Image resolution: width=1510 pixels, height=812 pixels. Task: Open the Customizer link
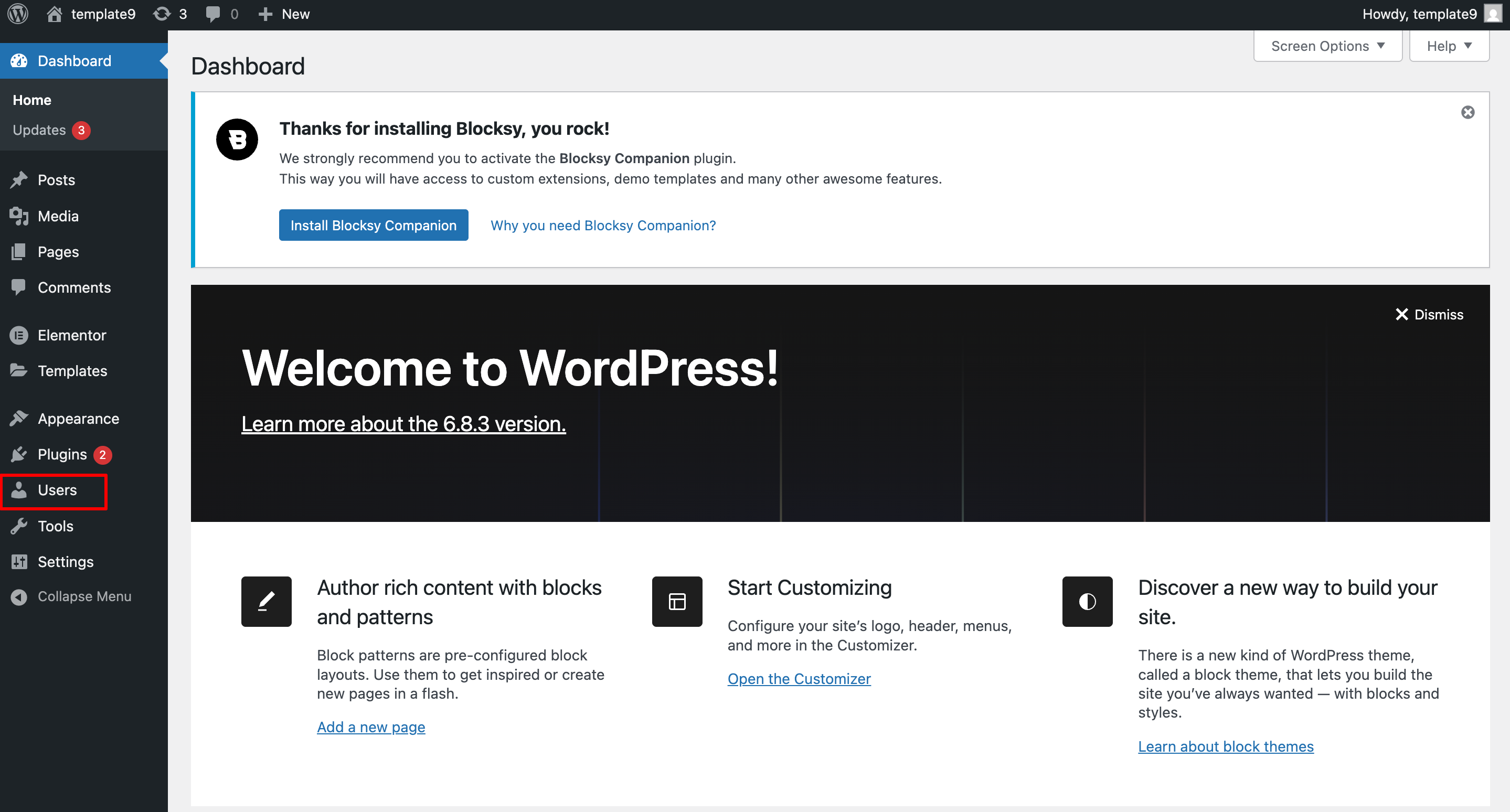pyautogui.click(x=799, y=678)
